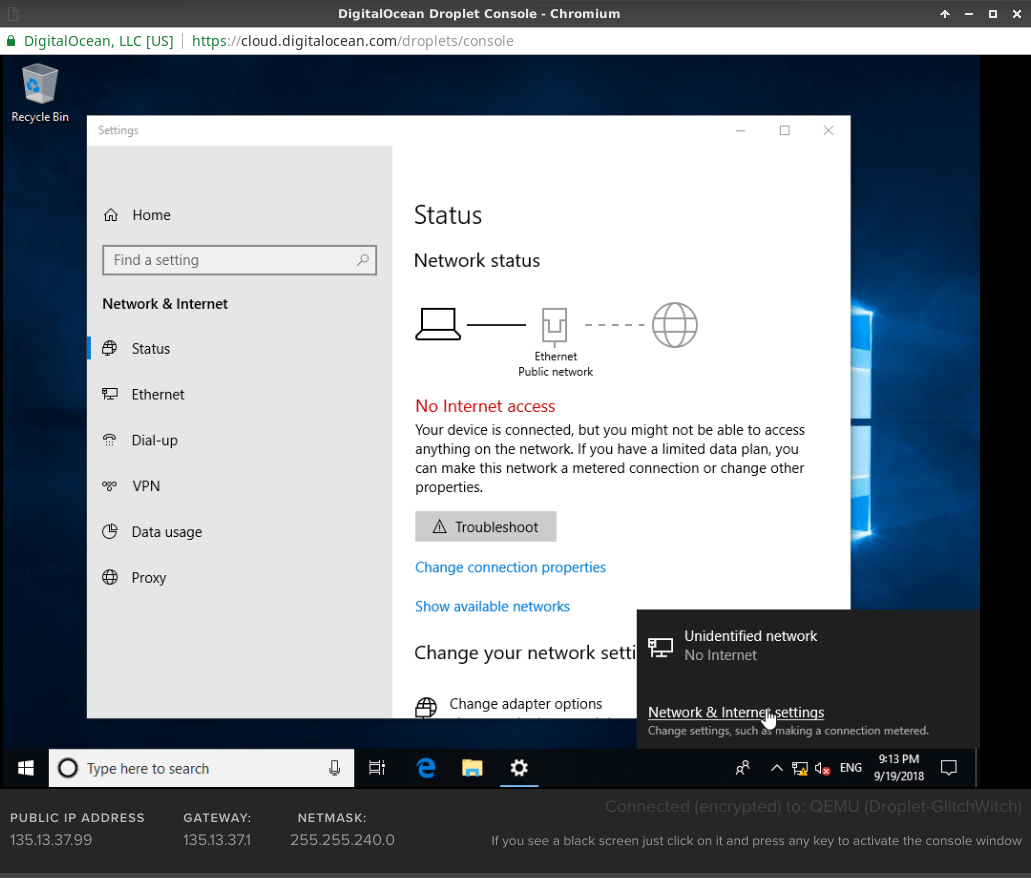Viewport: 1031px width, 878px height.
Task: Open Task View from the taskbar
Action: [377, 768]
